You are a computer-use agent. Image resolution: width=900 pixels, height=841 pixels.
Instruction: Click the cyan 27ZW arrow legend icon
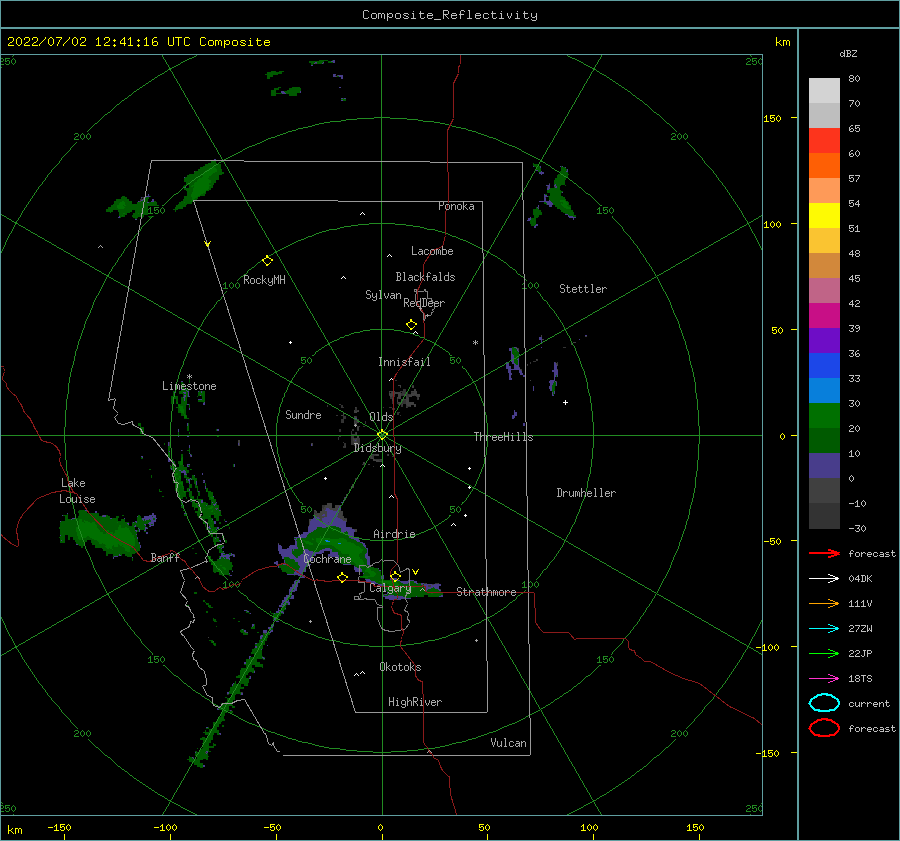[x=824, y=629]
